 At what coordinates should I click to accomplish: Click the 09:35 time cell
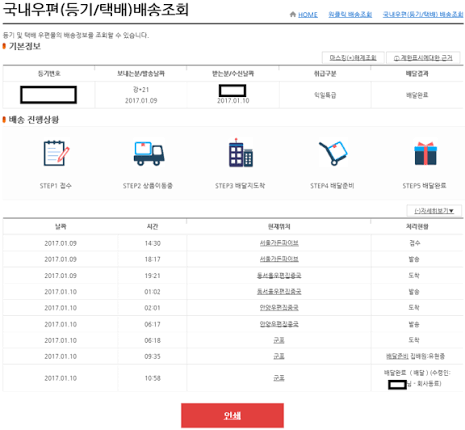tap(152, 356)
